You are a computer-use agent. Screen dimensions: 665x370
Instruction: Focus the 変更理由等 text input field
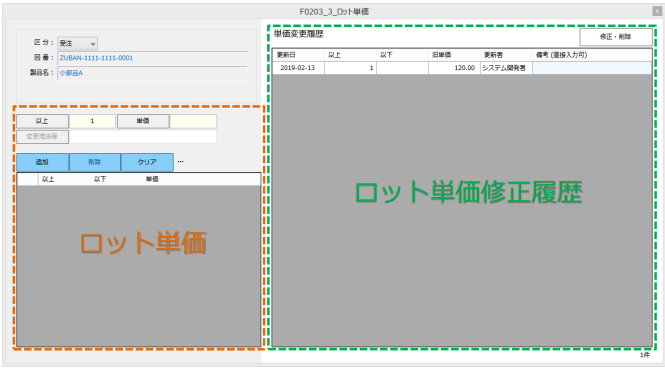pyautogui.click(x=143, y=137)
